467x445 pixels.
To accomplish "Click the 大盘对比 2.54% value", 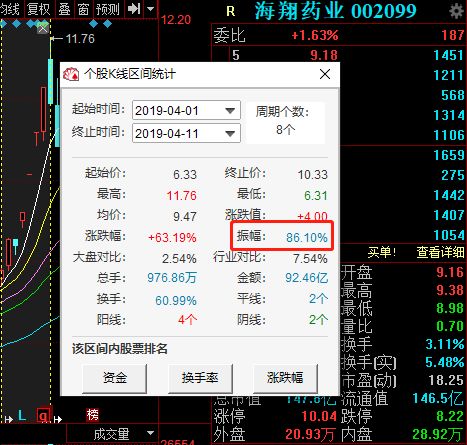I will pyautogui.click(x=179, y=259).
